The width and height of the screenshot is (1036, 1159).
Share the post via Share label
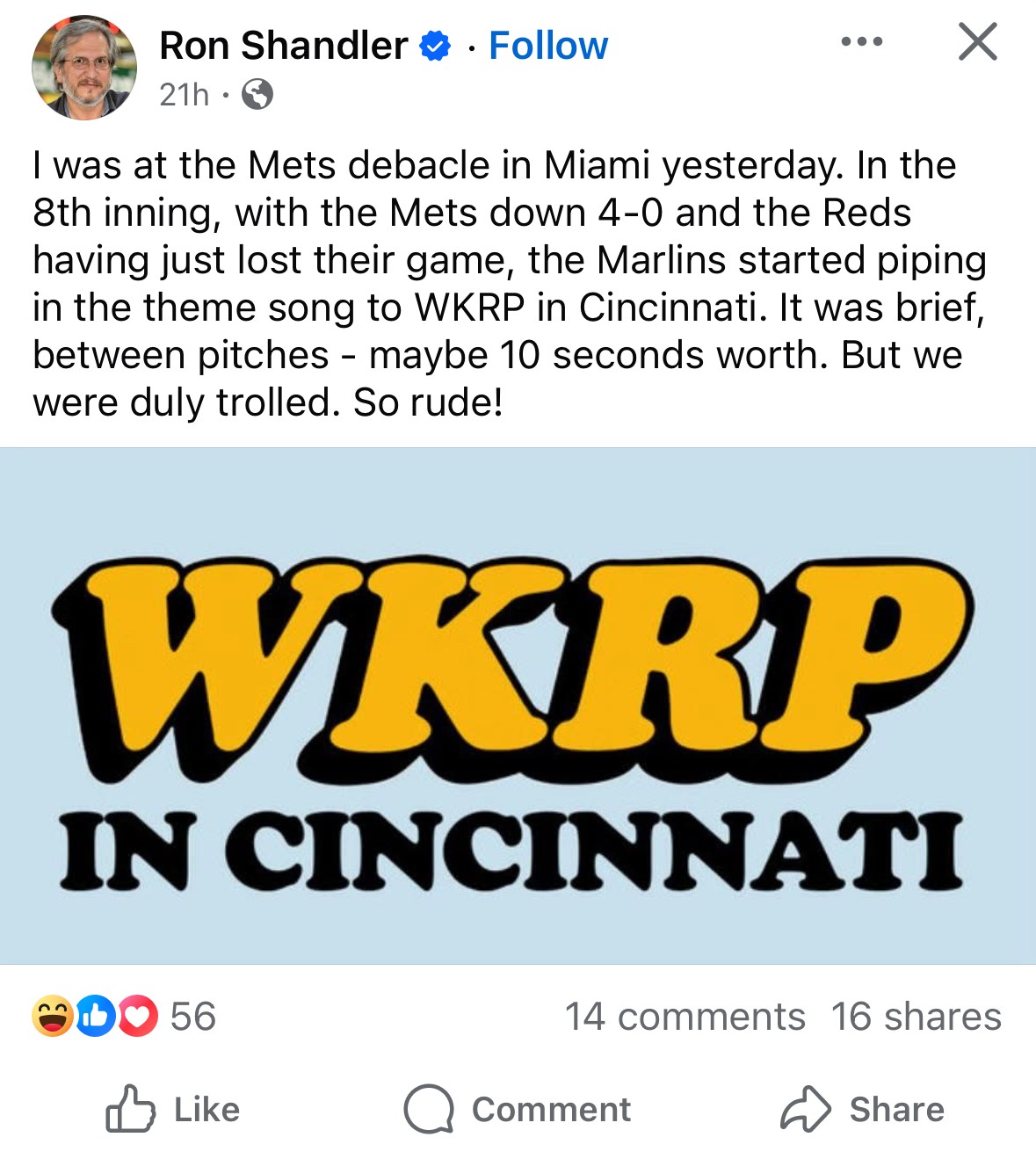(x=896, y=1110)
